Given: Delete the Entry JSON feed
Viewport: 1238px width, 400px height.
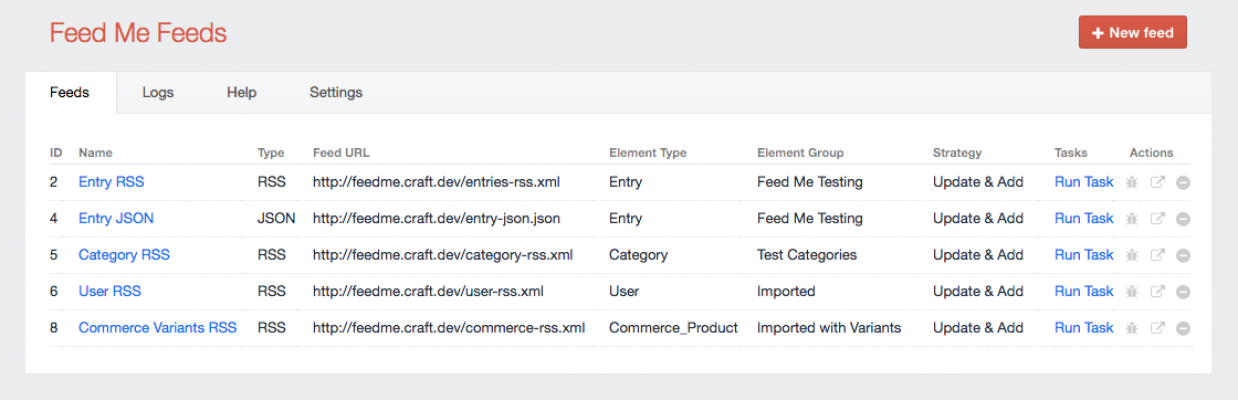Looking at the screenshot, I should click(1183, 219).
